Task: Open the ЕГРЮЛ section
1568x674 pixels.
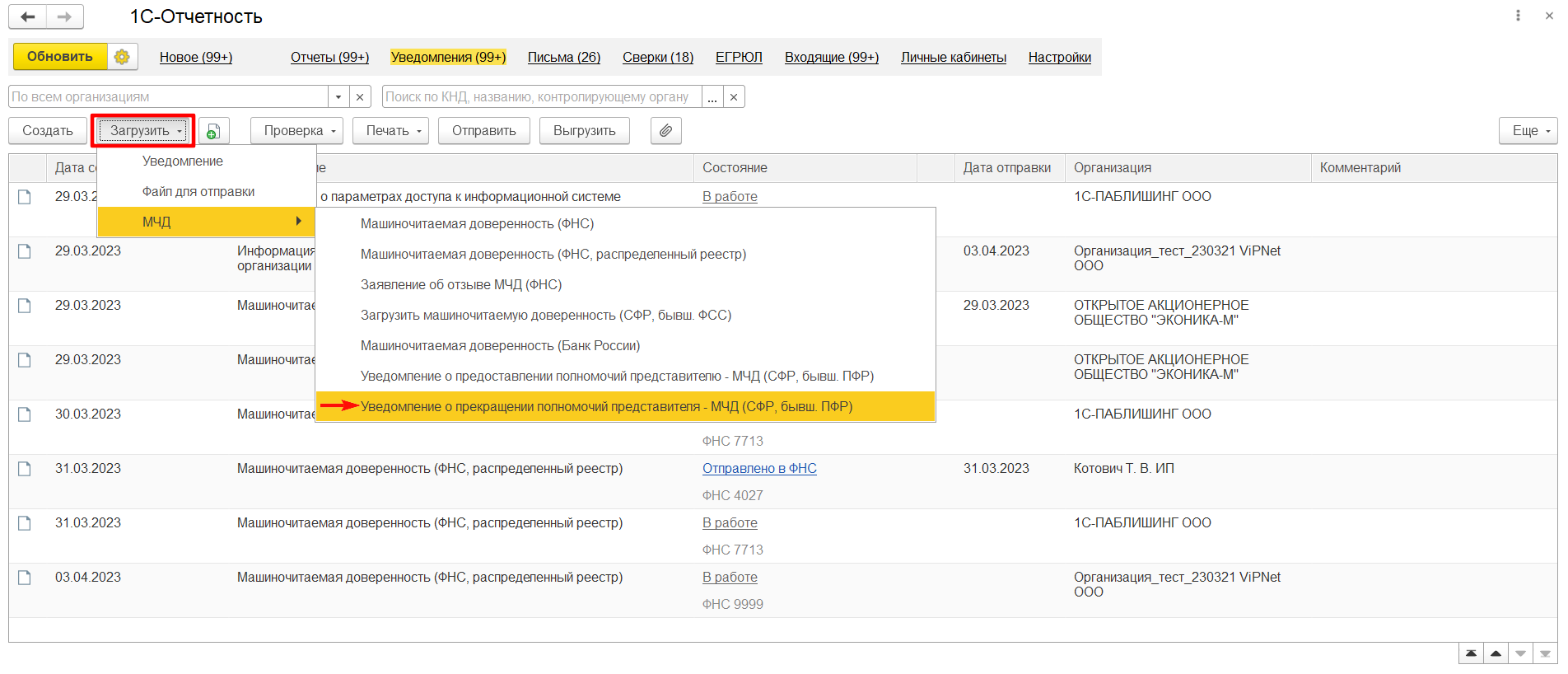Action: tap(739, 58)
